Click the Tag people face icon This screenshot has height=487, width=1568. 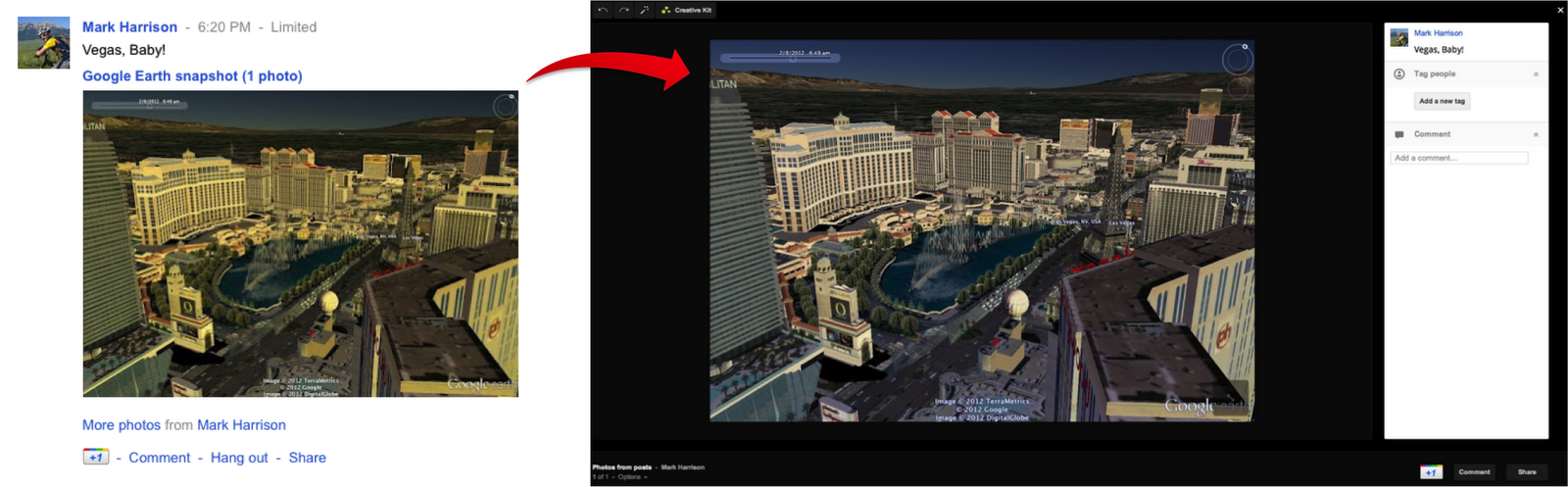coord(1398,73)
